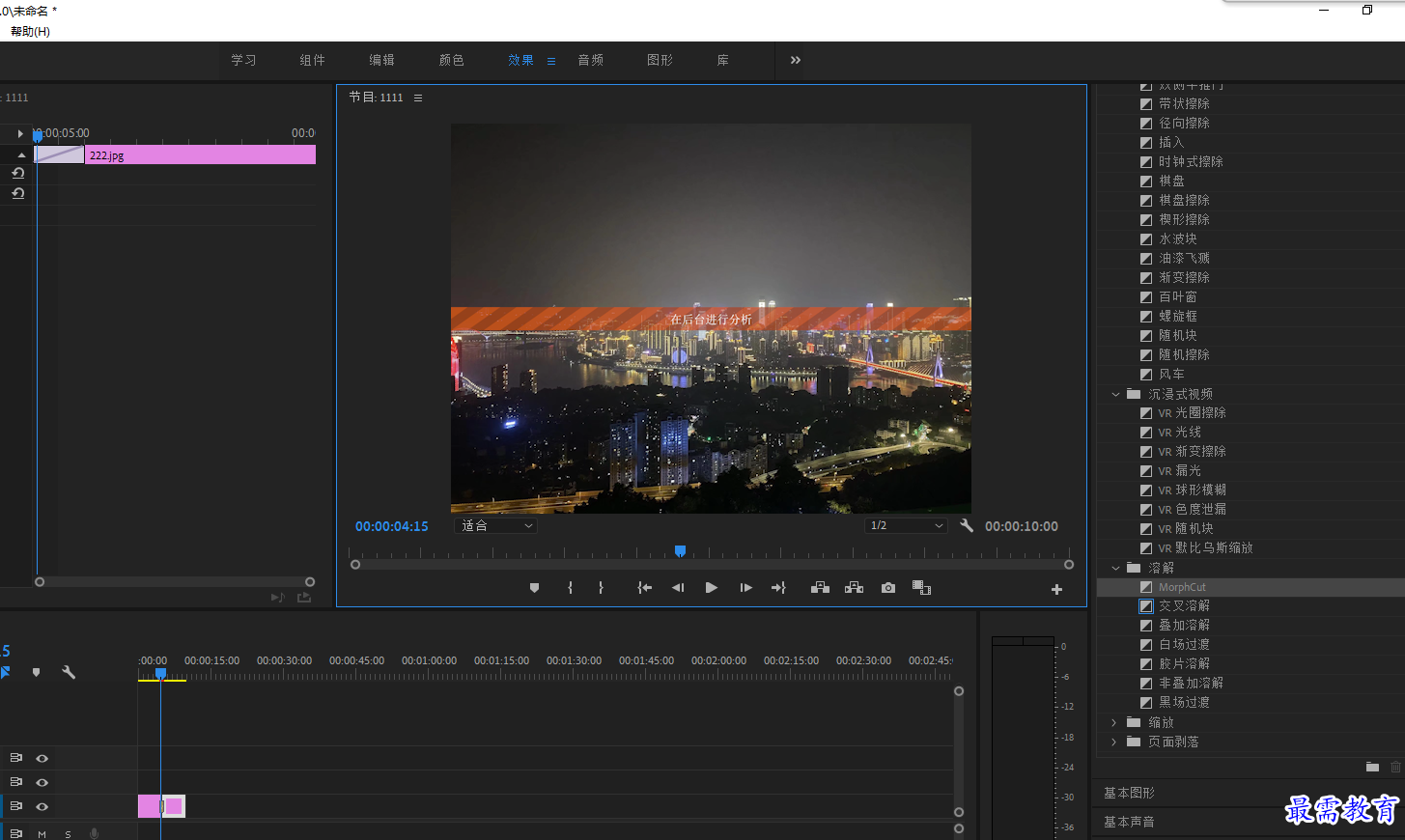Open the 库 workspace
Viewport: 1405px width, 840px height.
[722, 60]
